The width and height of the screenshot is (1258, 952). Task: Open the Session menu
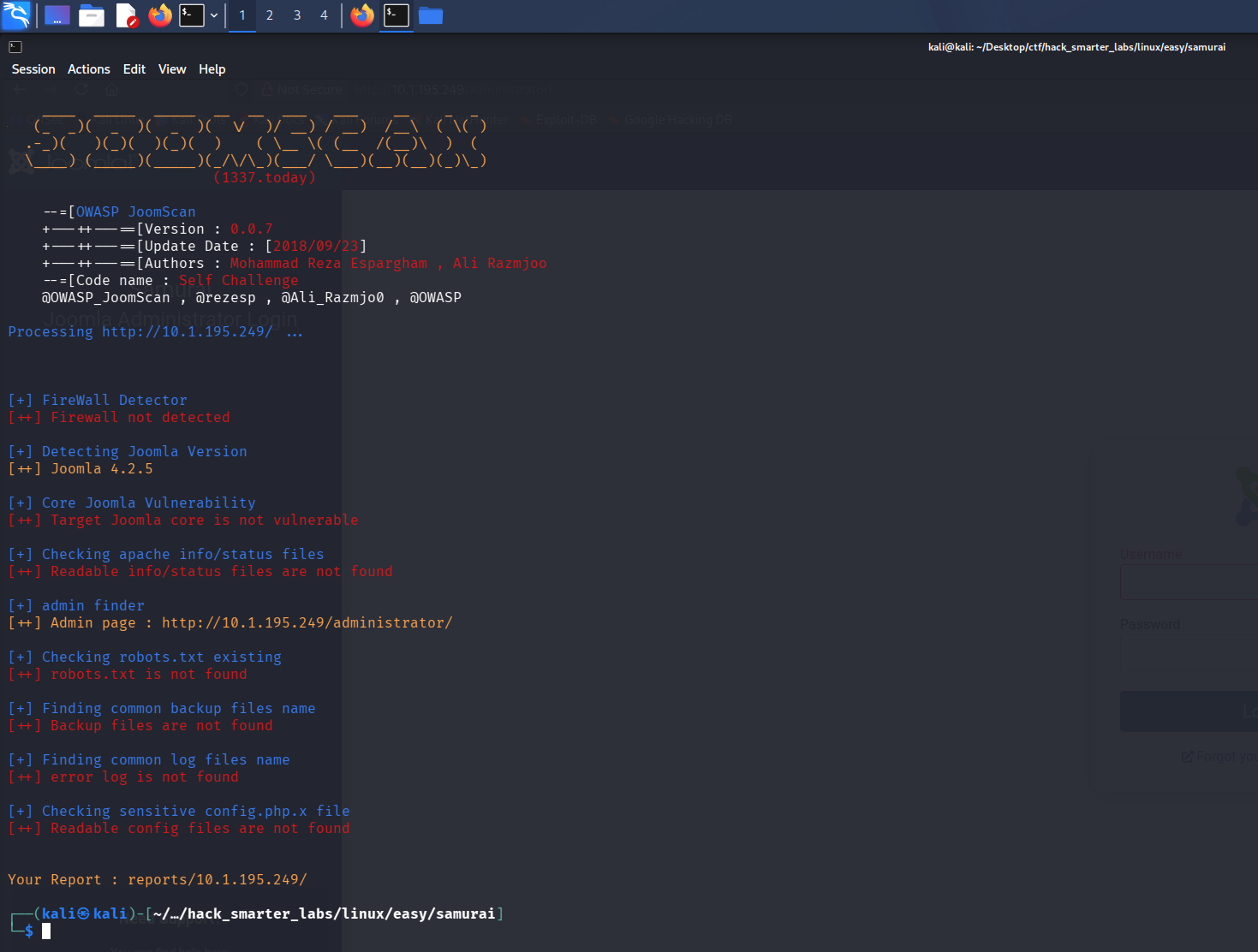[33, 69]
